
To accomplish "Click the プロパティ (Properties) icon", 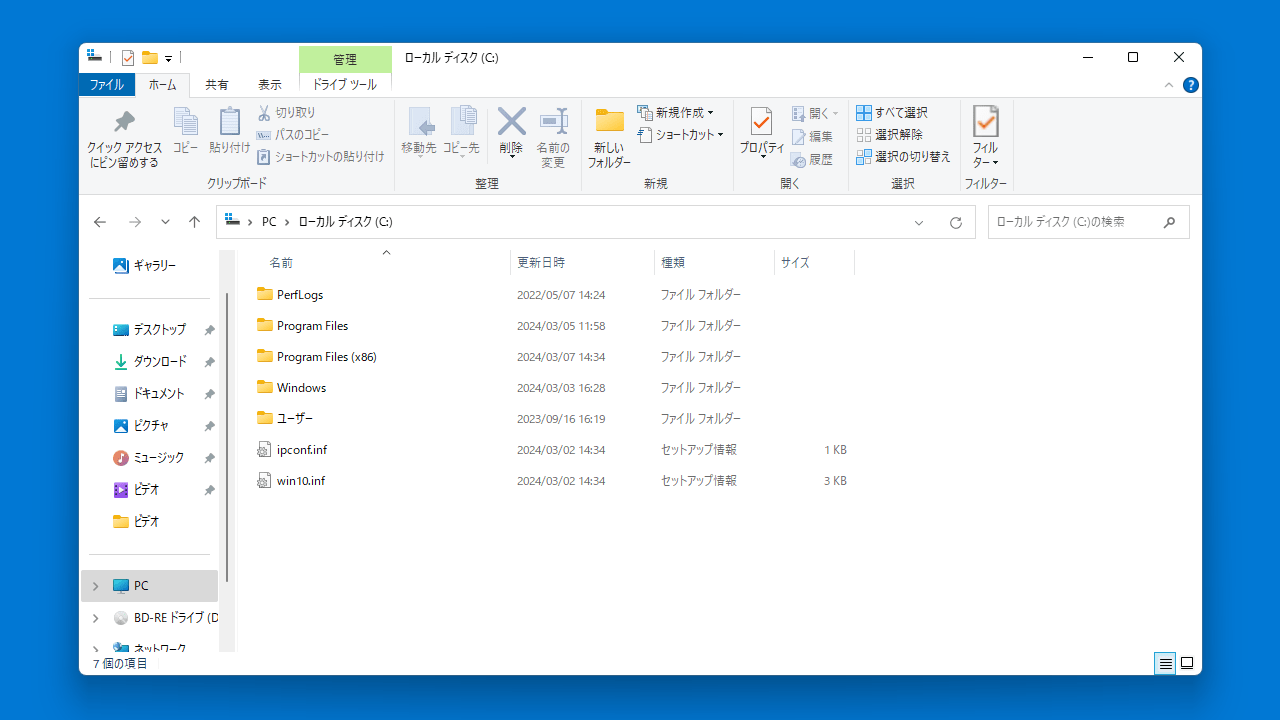I will pos(762,121).
